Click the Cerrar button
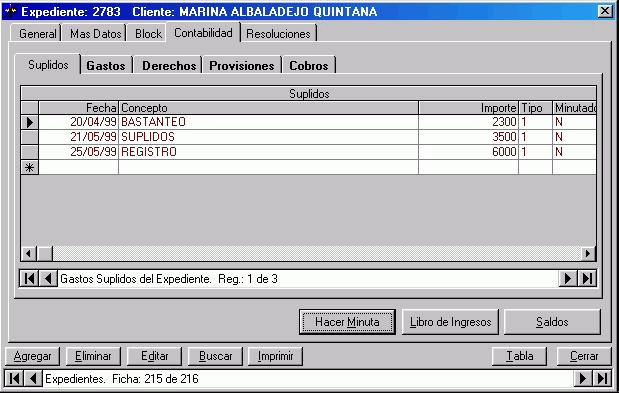Screen dimensions: 619x393 pyautogui.click(x=584, y=356)
